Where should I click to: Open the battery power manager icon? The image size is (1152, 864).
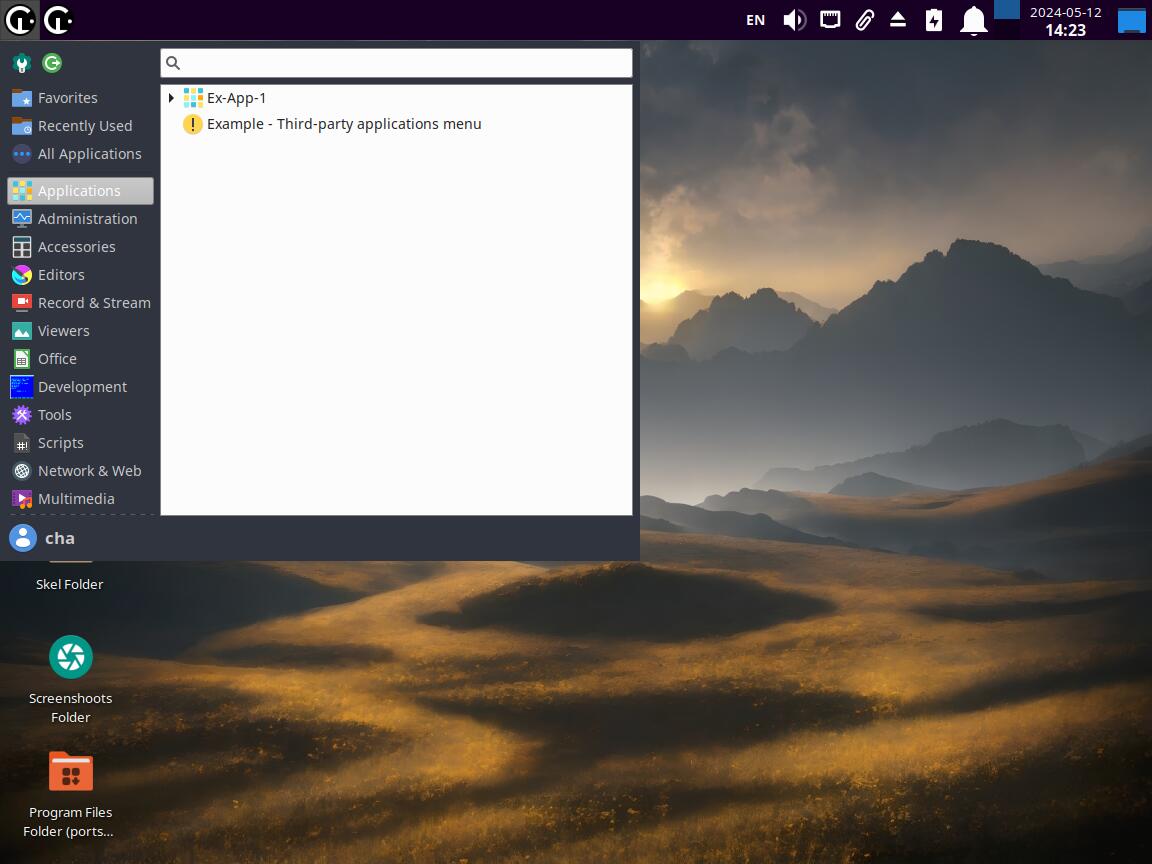(x=934, y=20)
